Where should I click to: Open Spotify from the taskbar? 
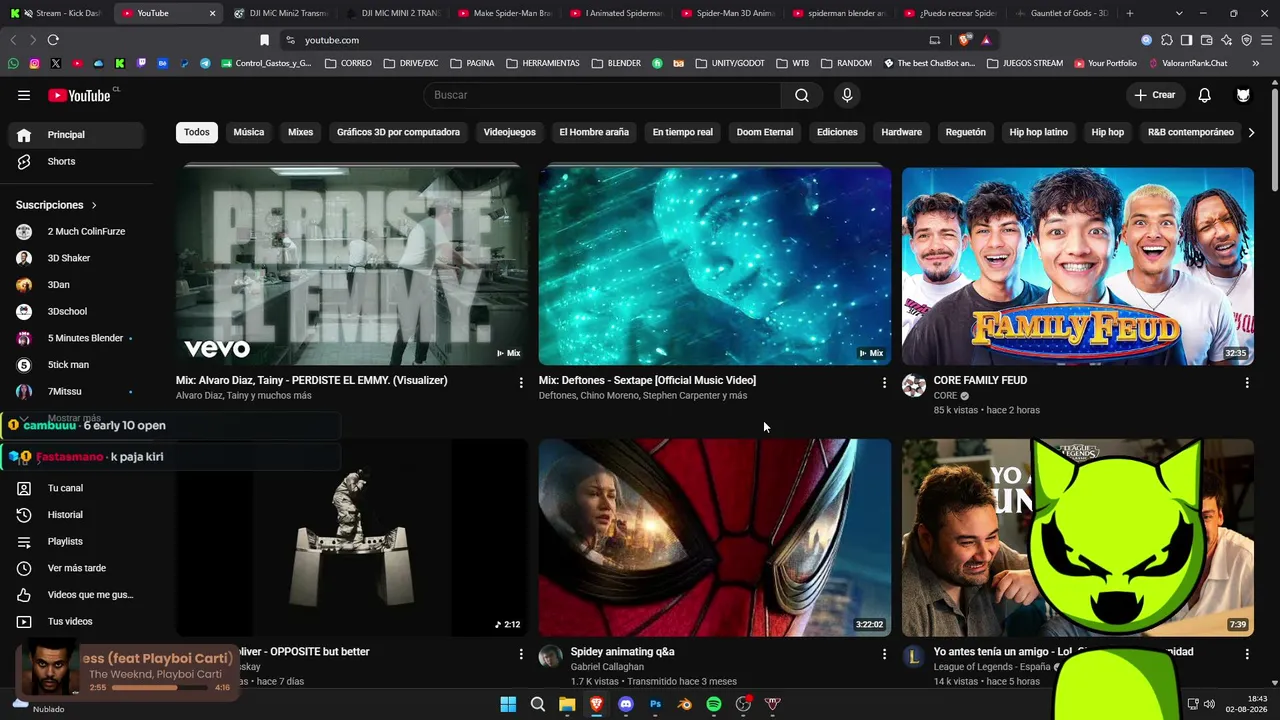714,704
